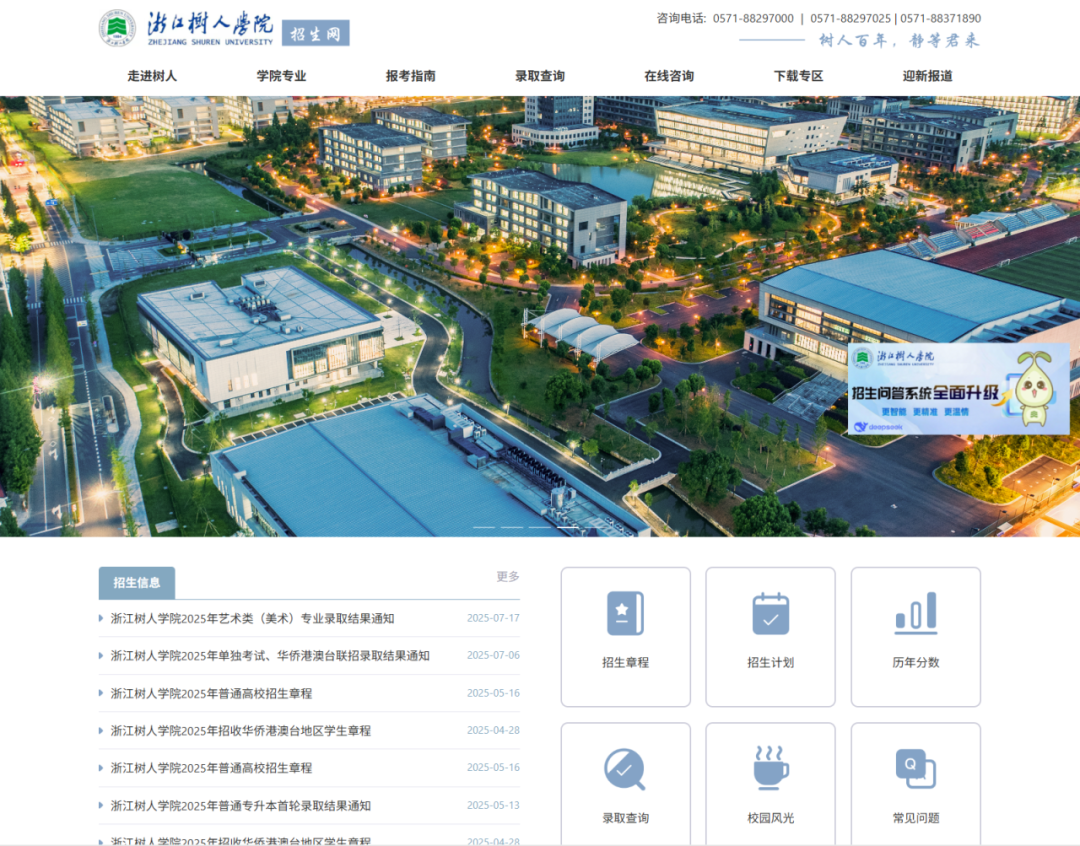The height and width of the screenshot is (846, 1080).
Task: Click the 招生计划 card label
Action: point(771,663)
